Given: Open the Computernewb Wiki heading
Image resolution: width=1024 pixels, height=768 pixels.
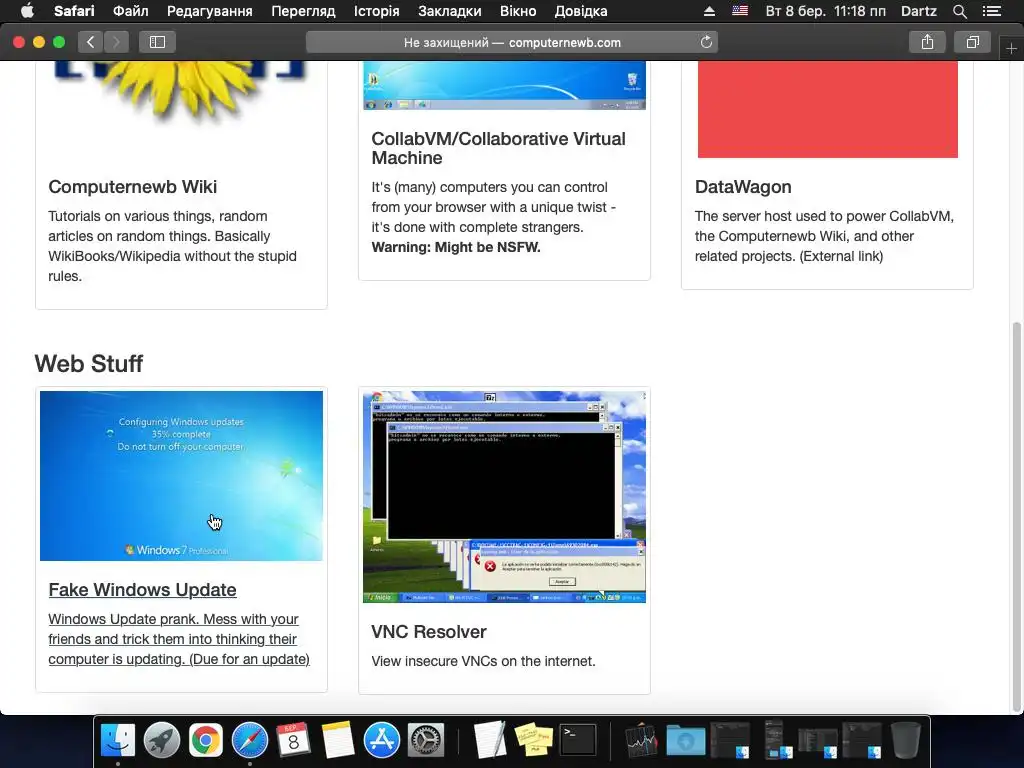Looking at the screenshot, I should [133, 187].
